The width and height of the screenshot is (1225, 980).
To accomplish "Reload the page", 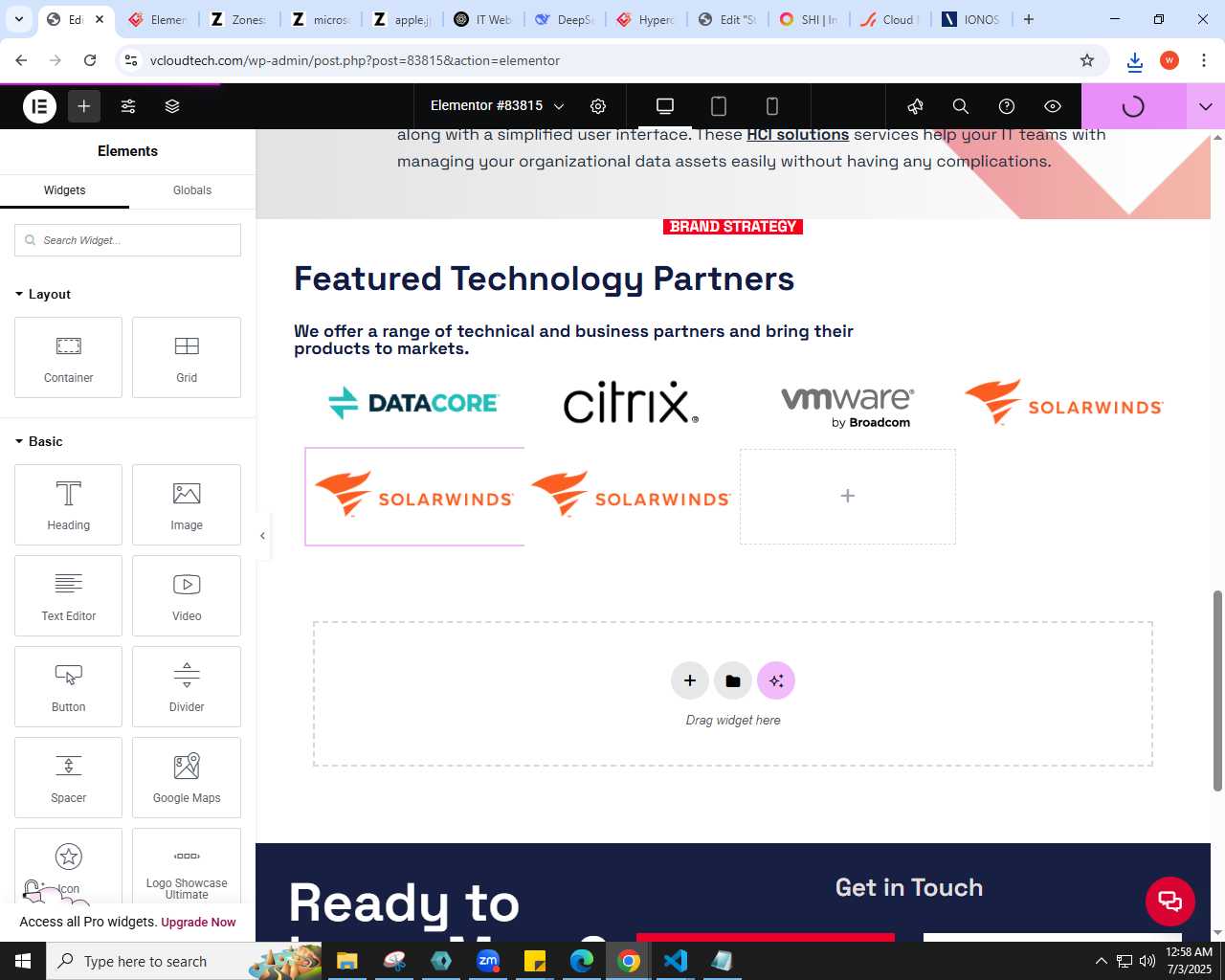I will pyautogui.click(x=90, y=60).
